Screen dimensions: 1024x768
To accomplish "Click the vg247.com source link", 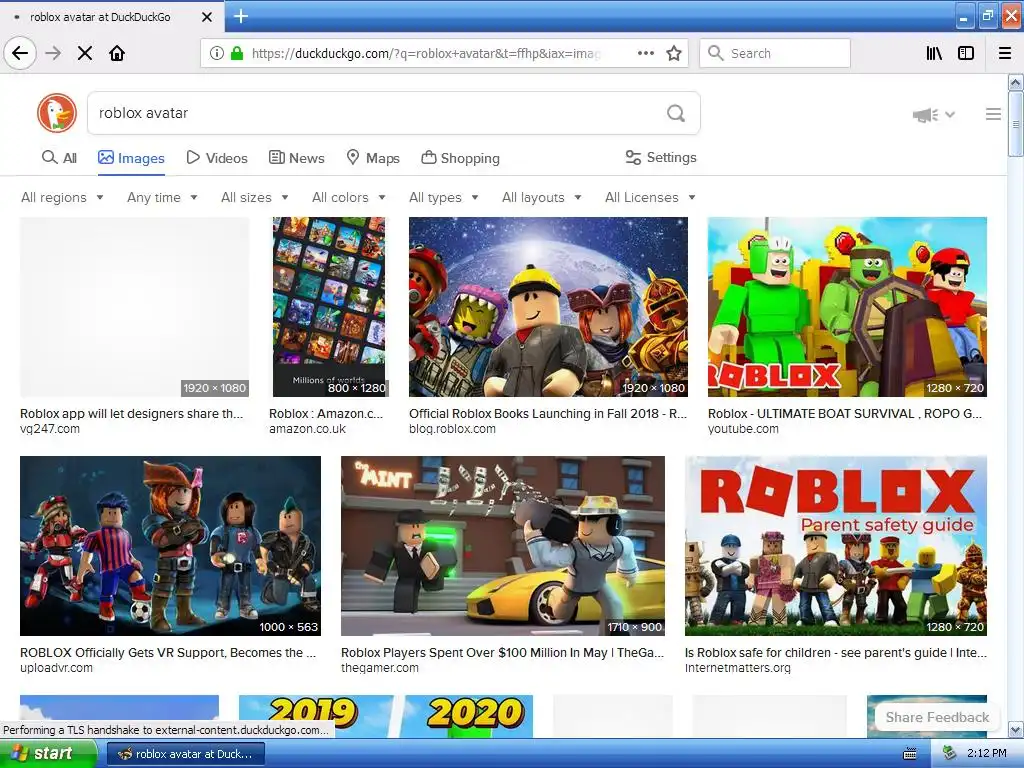I will pyautogui.click(x=50, y=429).
